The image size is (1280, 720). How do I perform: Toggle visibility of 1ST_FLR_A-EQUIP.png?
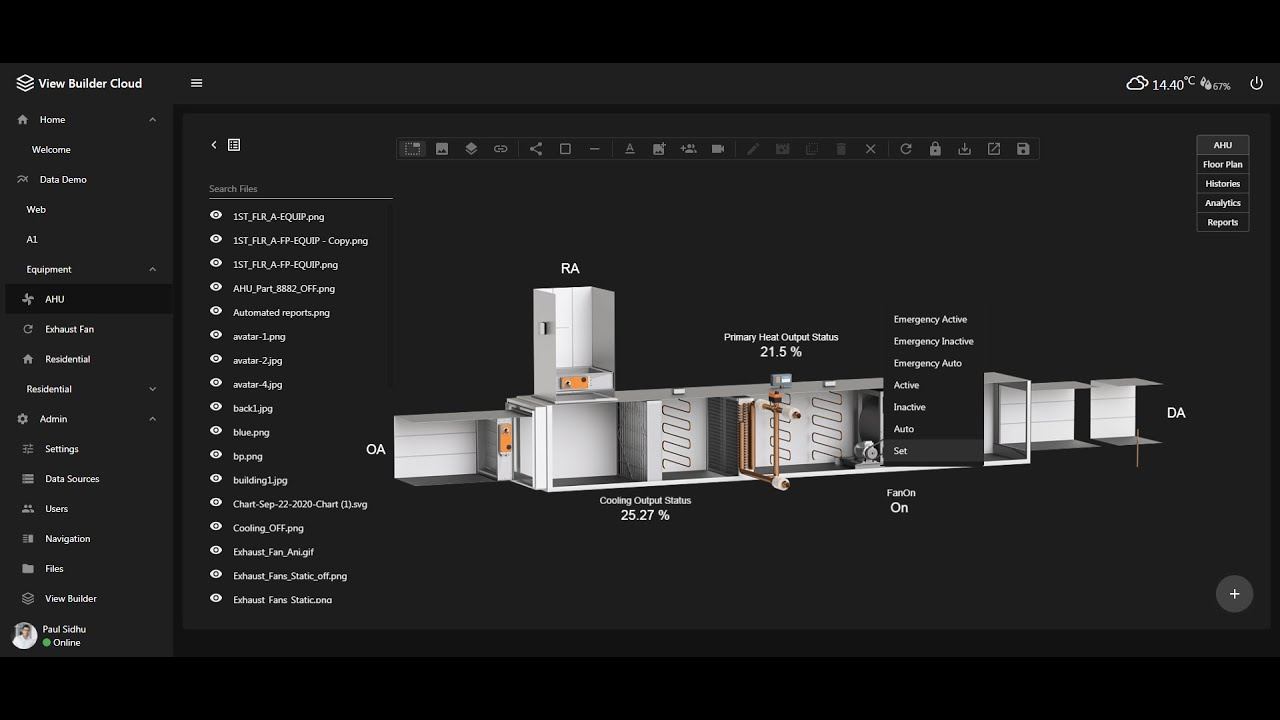(x=216, y=215)
